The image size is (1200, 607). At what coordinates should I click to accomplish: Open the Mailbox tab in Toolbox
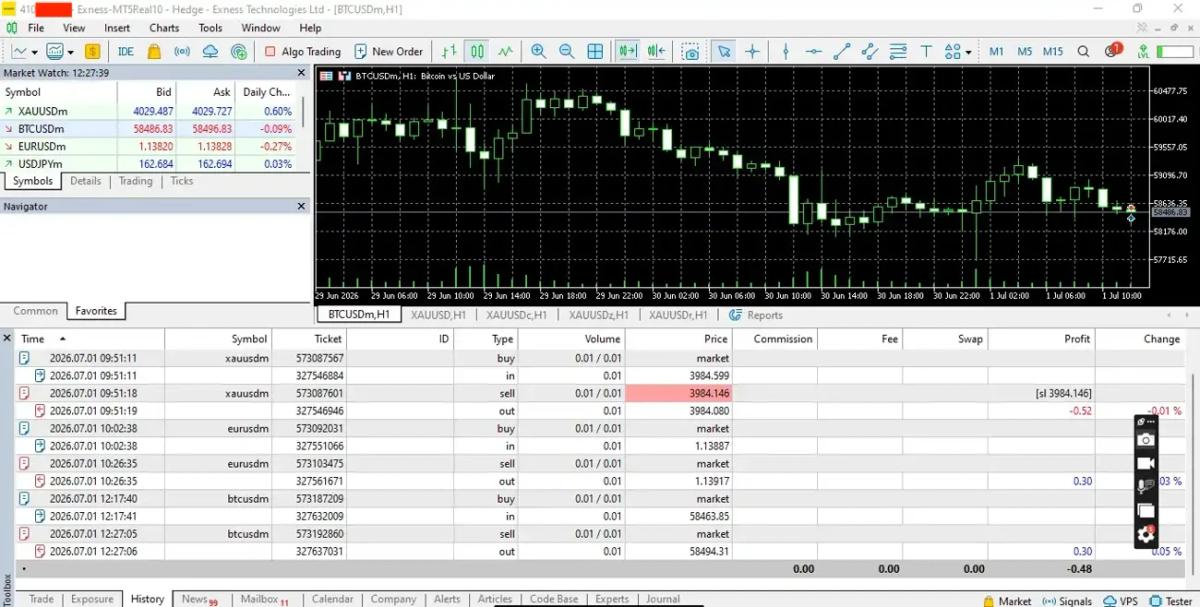coord(264,599)
